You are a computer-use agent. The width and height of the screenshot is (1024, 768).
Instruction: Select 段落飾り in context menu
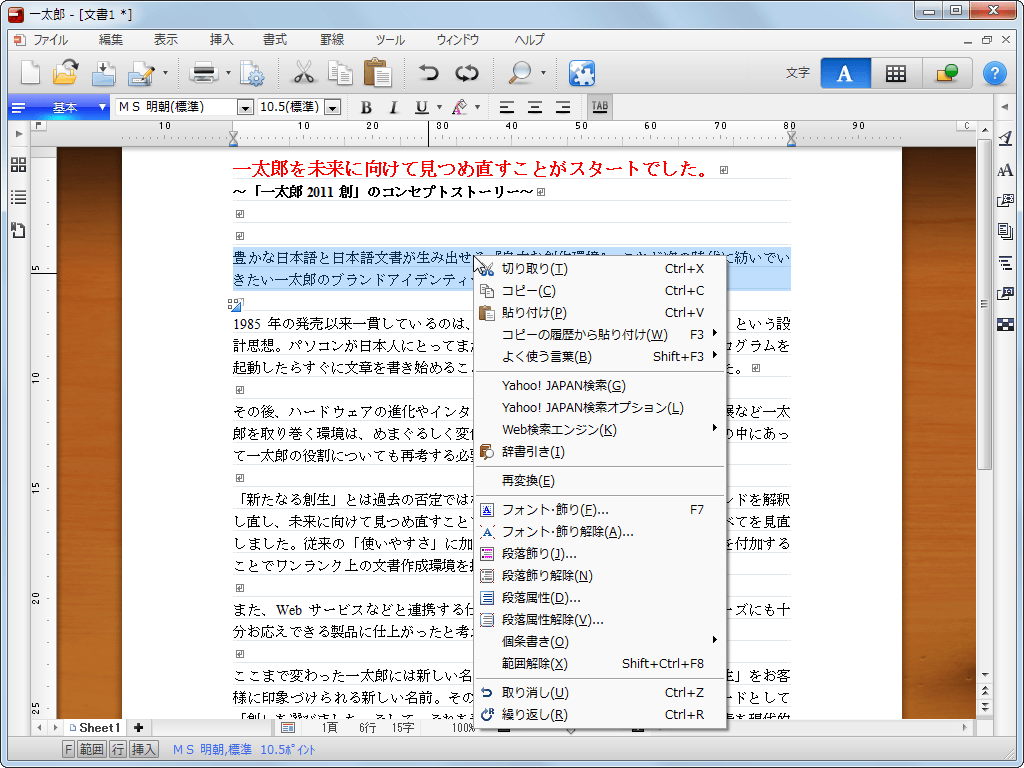600,554
